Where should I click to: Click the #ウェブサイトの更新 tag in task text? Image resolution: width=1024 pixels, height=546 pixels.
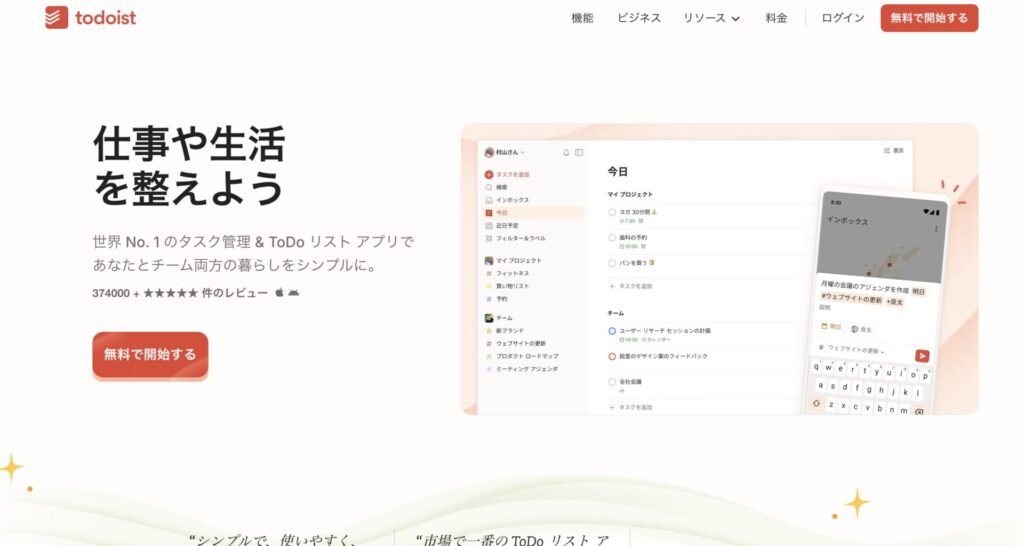(851, 298)
